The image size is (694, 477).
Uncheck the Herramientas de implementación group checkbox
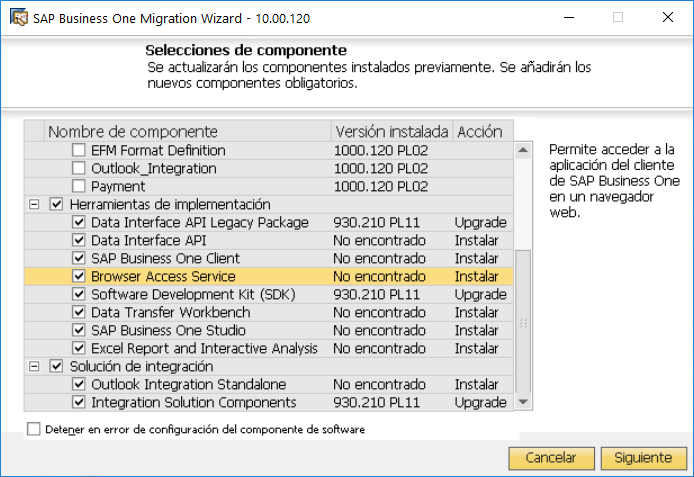(x=56, y=204)
